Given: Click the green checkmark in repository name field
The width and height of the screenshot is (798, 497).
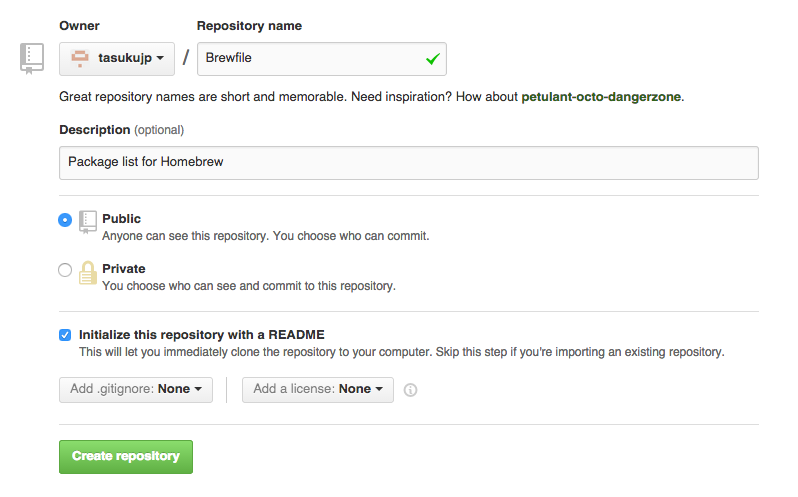Looking at the screenshot, I should pyautogui.click(x=433, y=59).
